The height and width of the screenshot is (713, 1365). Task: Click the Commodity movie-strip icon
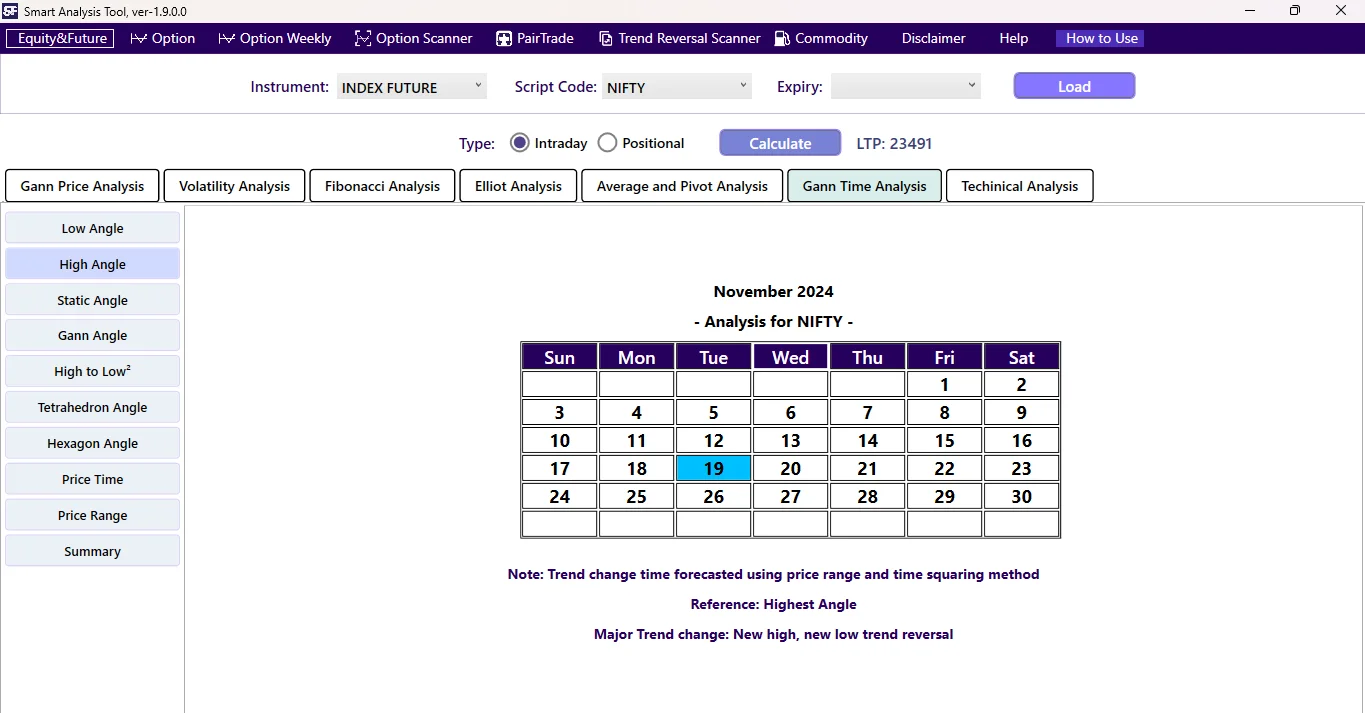point(779,38)
